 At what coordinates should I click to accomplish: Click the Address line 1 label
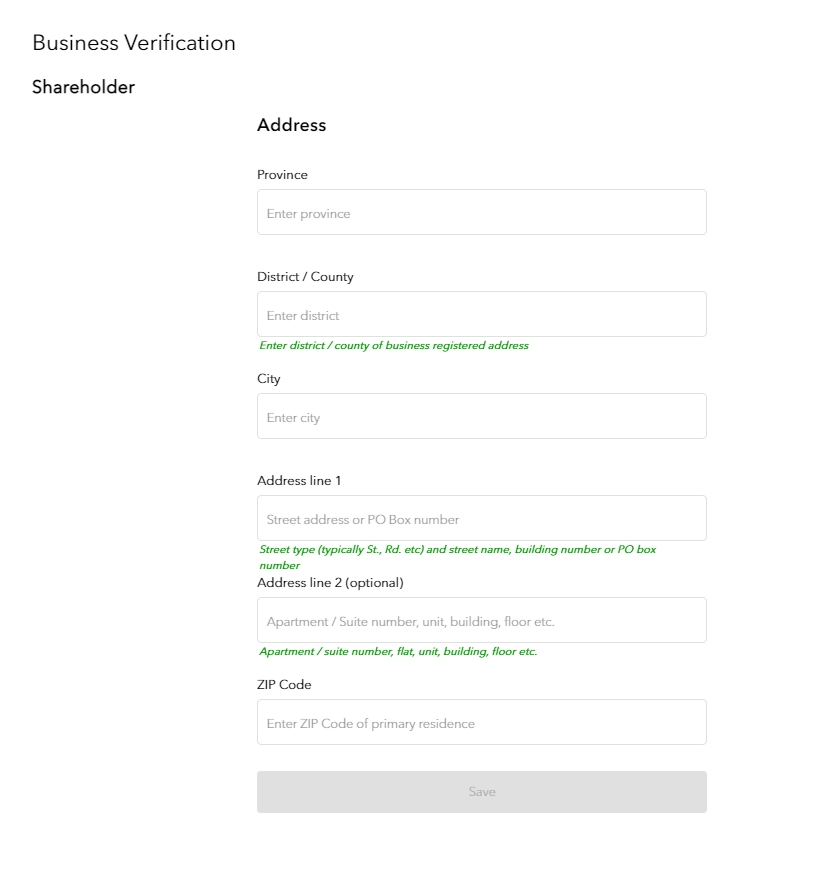[x=299, y=481]
